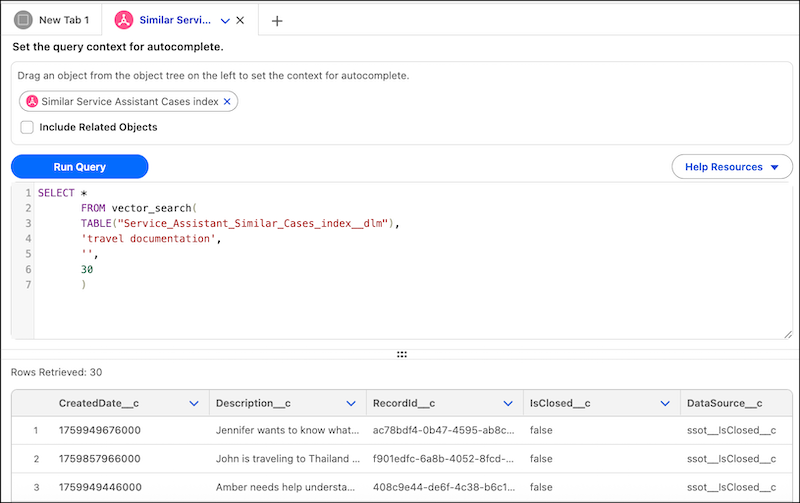
Task: Click record ID 408c9e44-de6f-4c38-b6c1...
Action: (x=443, y=487)
